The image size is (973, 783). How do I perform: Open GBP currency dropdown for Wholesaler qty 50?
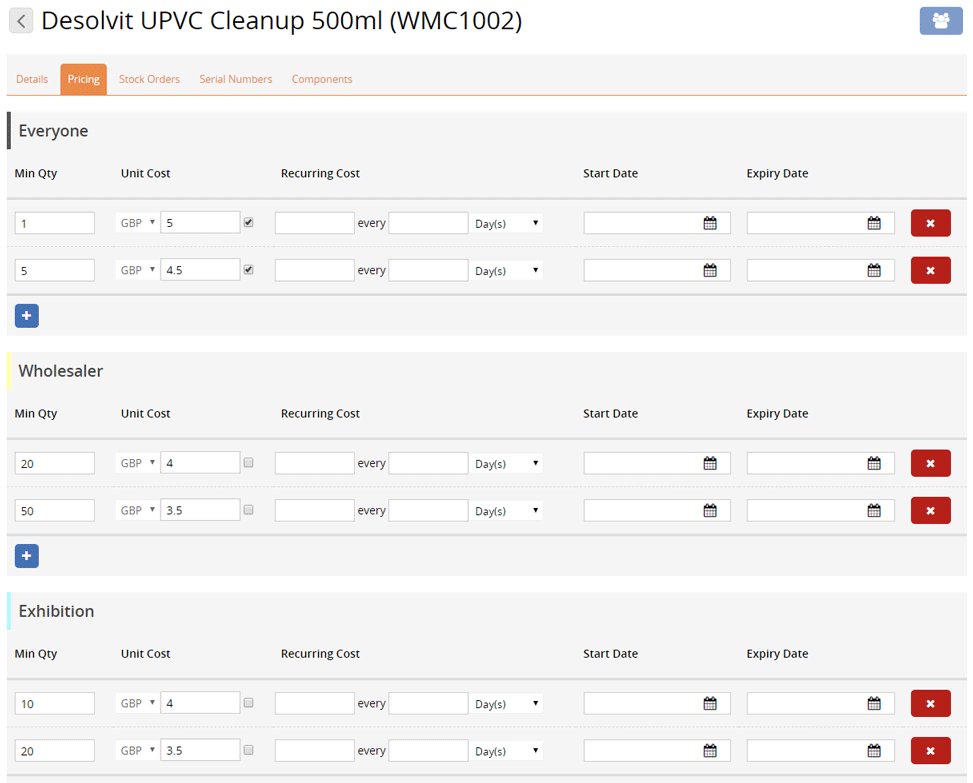[137, 510]
